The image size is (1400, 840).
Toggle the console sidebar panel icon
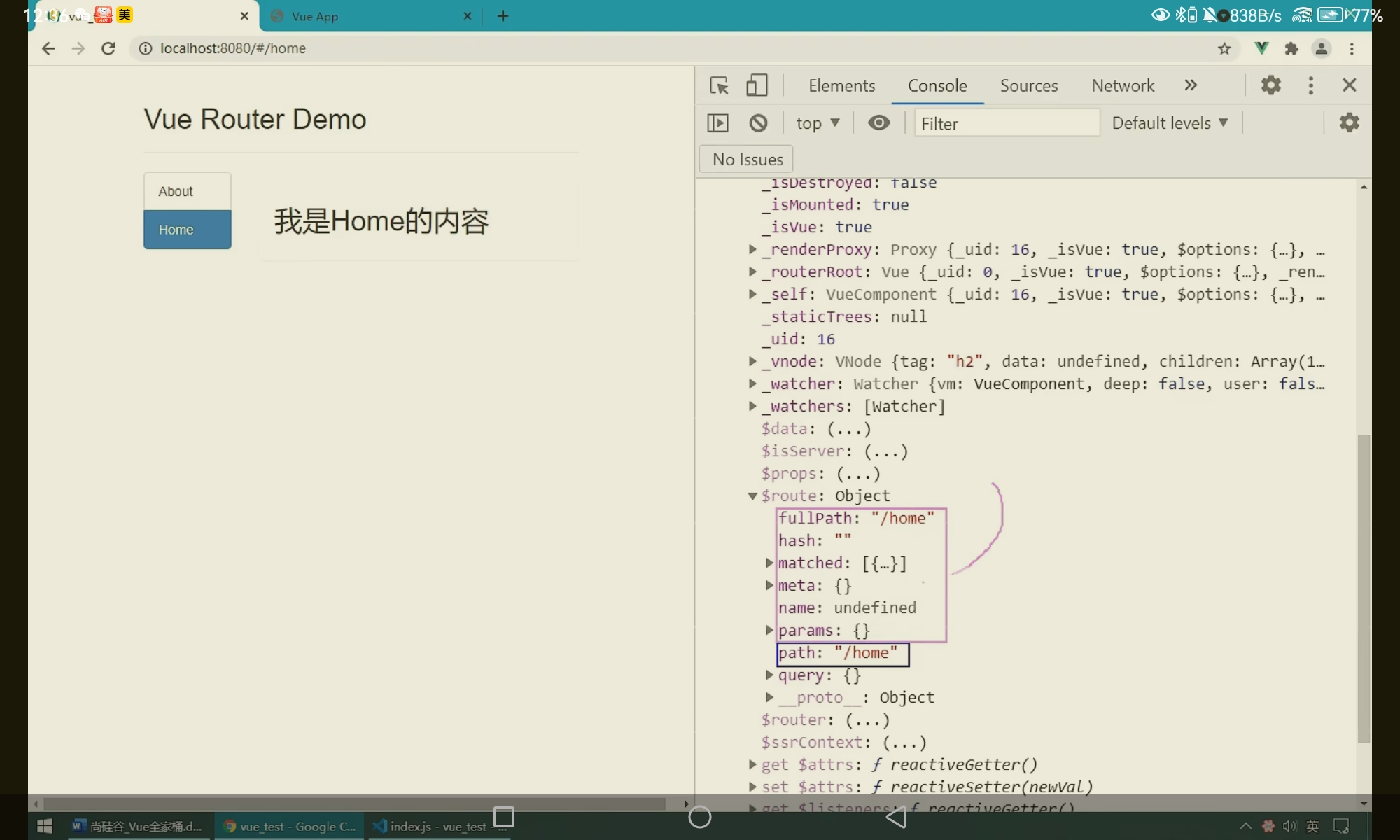pos(717,123)
